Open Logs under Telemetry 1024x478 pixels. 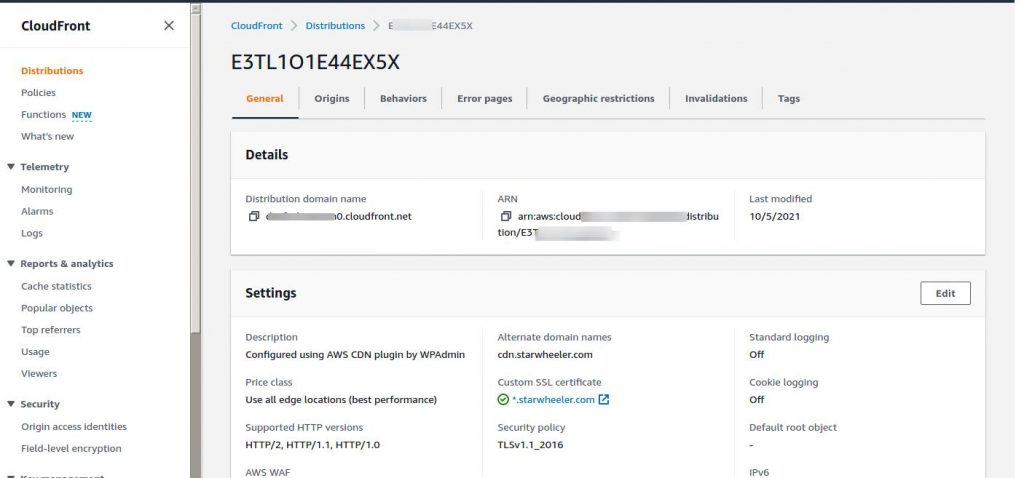pyautogui.click(x=32, y=233)
